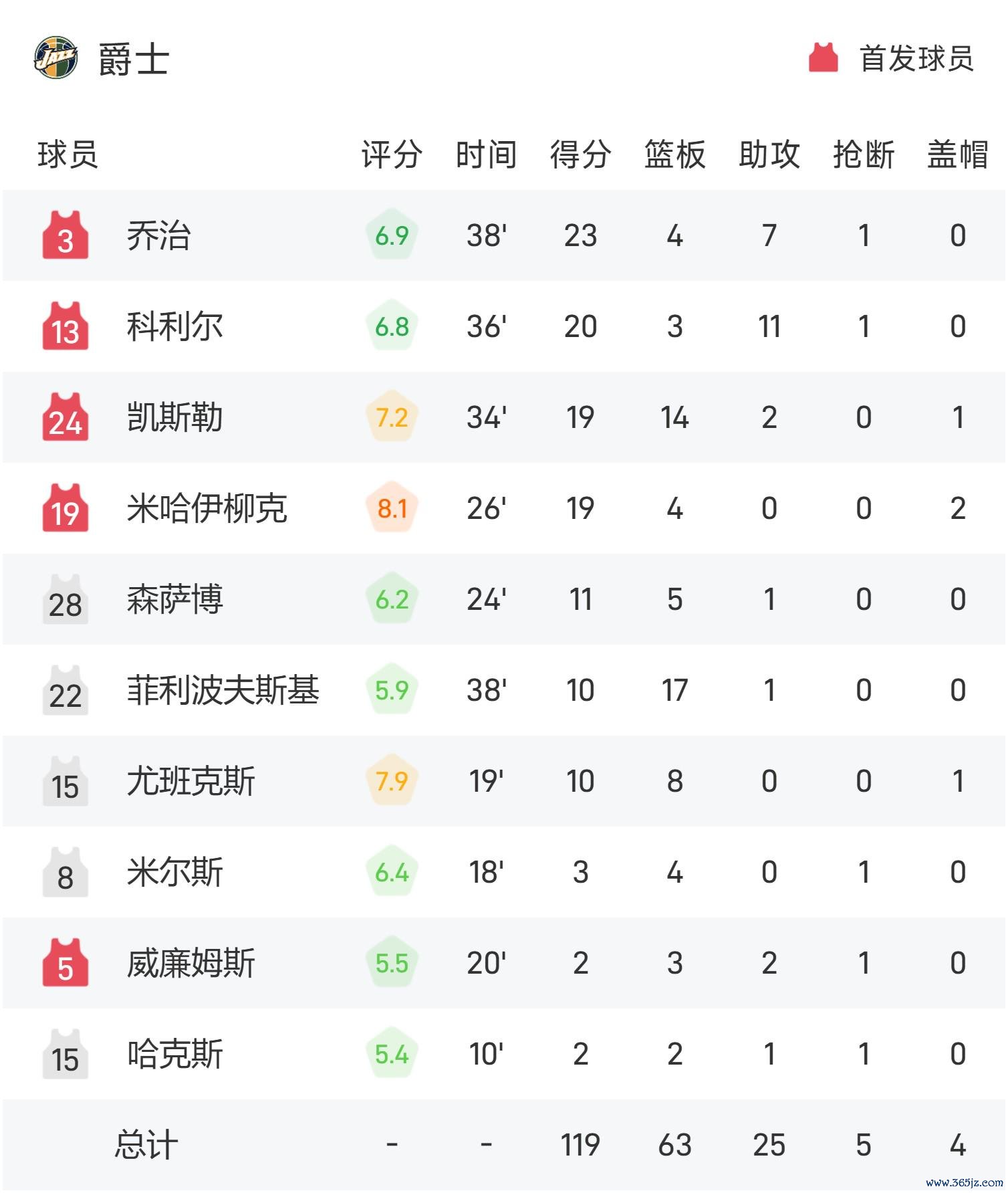Select red jersey number 5 icon
This screenshot has height=1193, width=1008.
[66, 962]
